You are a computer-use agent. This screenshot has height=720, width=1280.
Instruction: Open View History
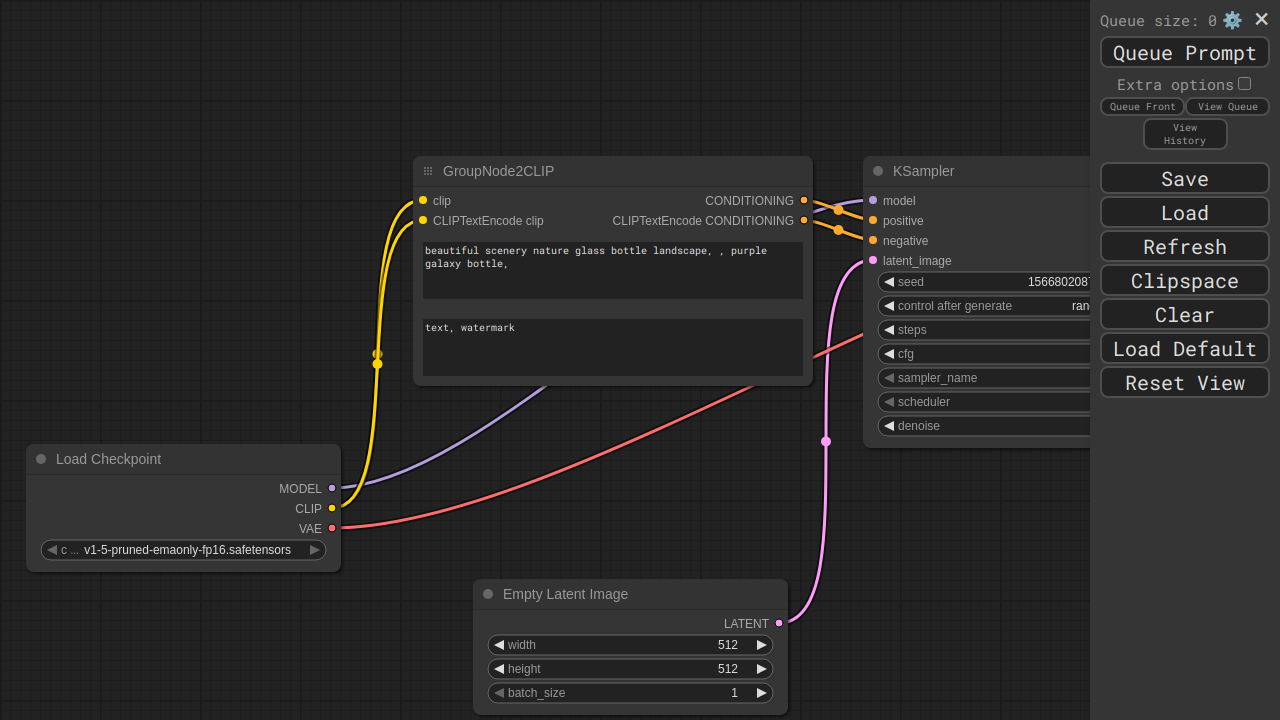point(1185,134)
